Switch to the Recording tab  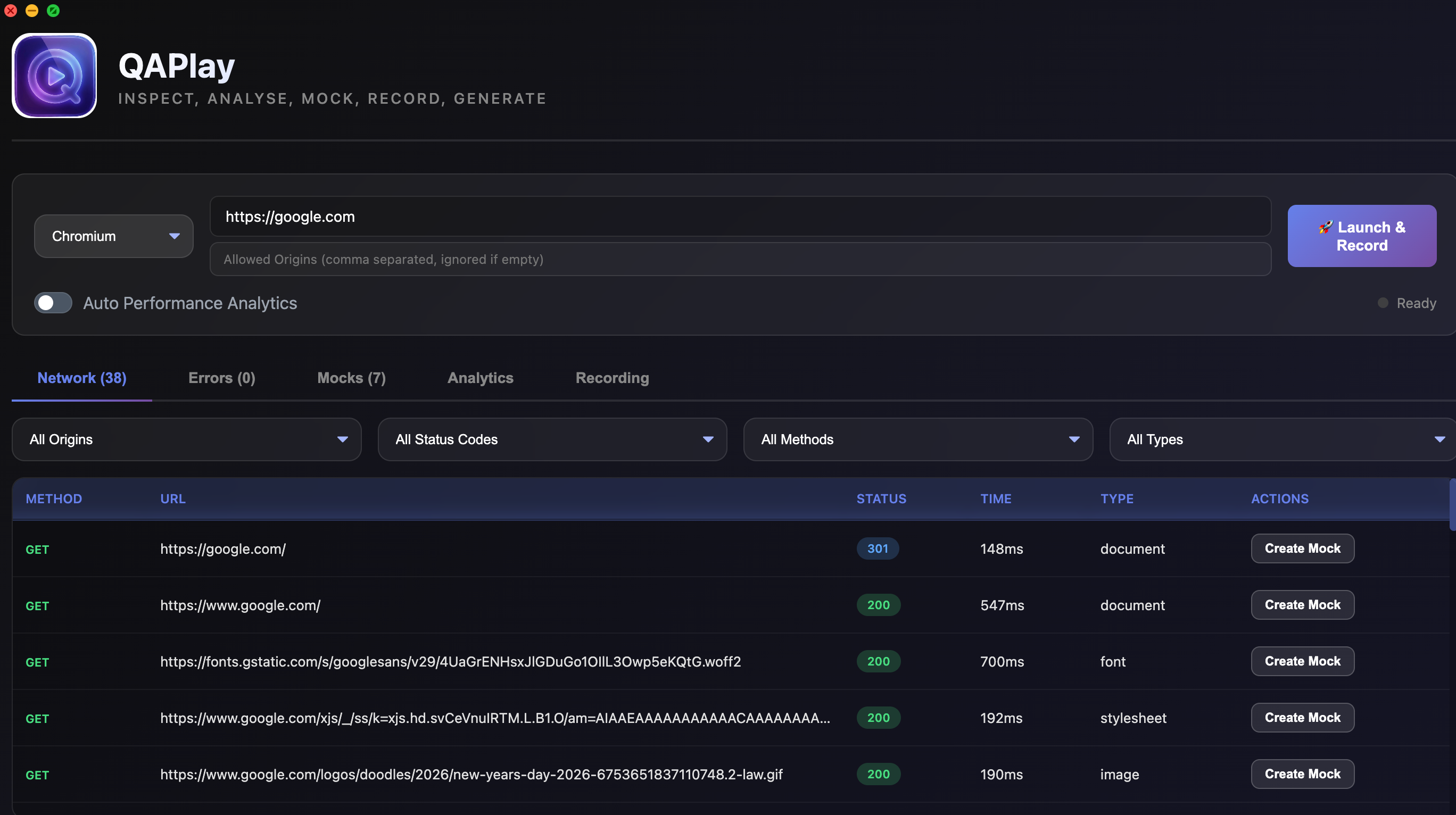click(x=611, y=378)
